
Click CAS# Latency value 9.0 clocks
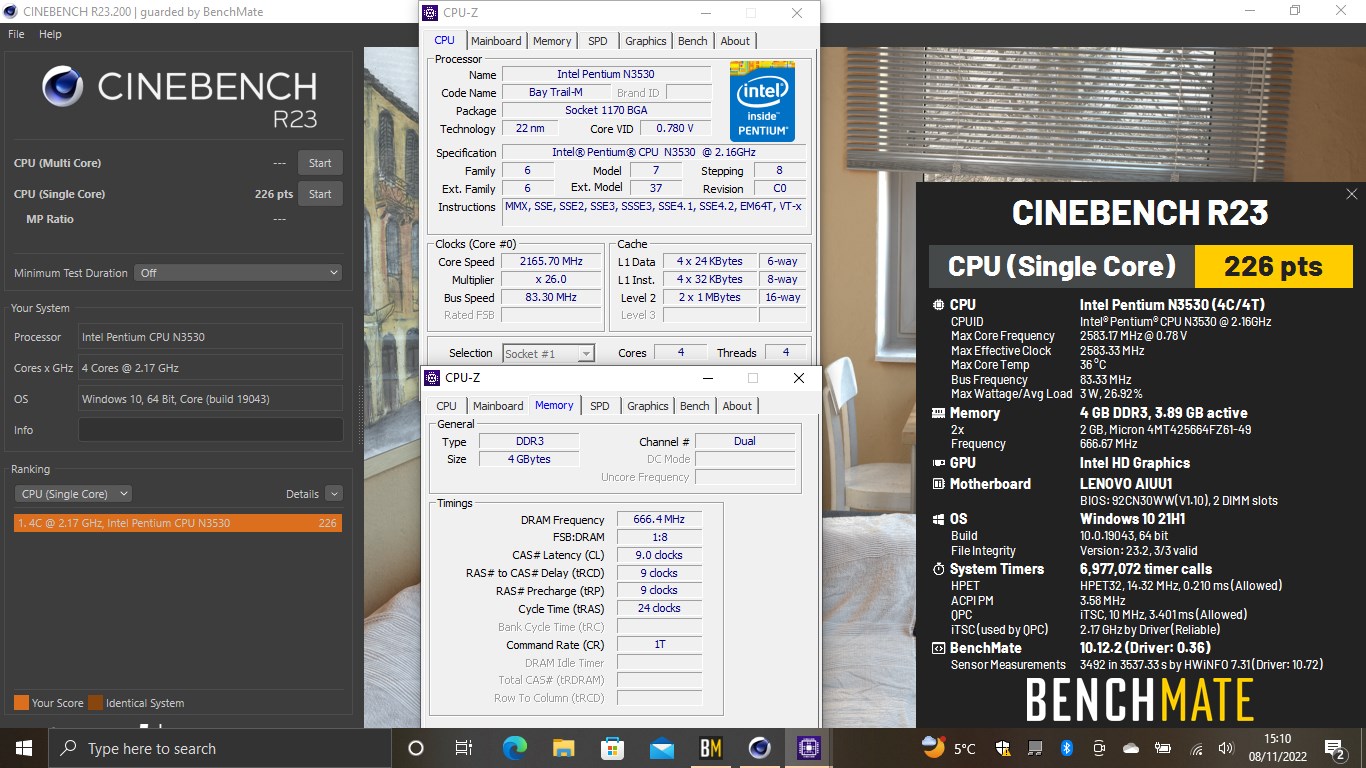659,555
